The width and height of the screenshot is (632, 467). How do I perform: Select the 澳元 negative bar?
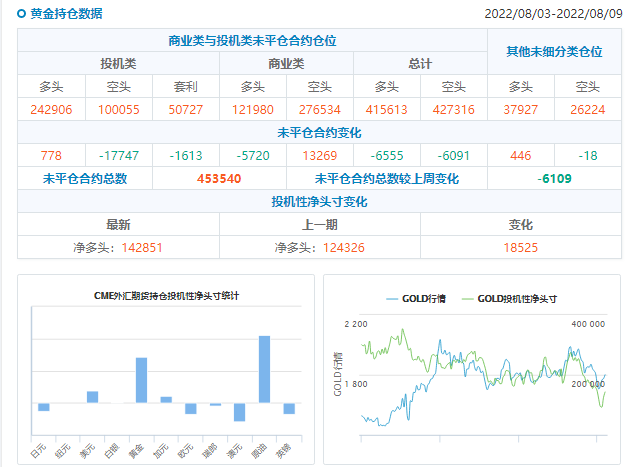click(x=240, y=412)
